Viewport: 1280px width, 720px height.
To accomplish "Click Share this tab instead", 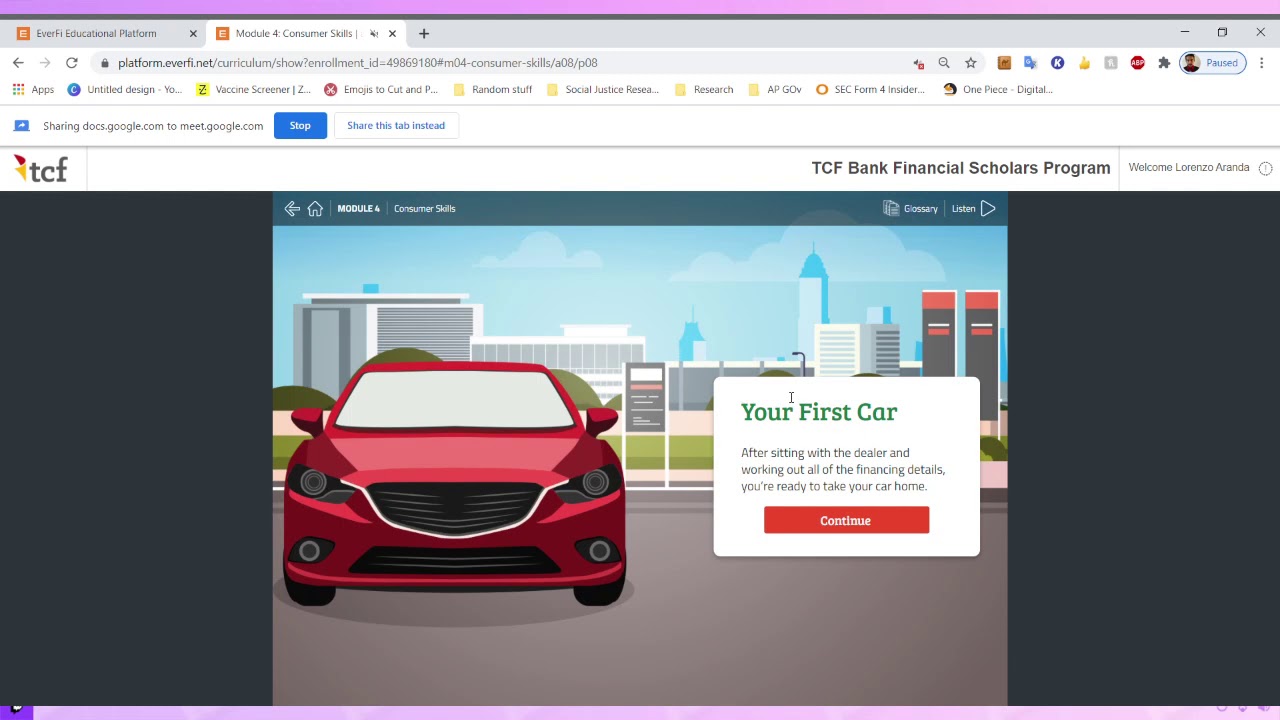I will pyautogui.click(x=396, y=125).
